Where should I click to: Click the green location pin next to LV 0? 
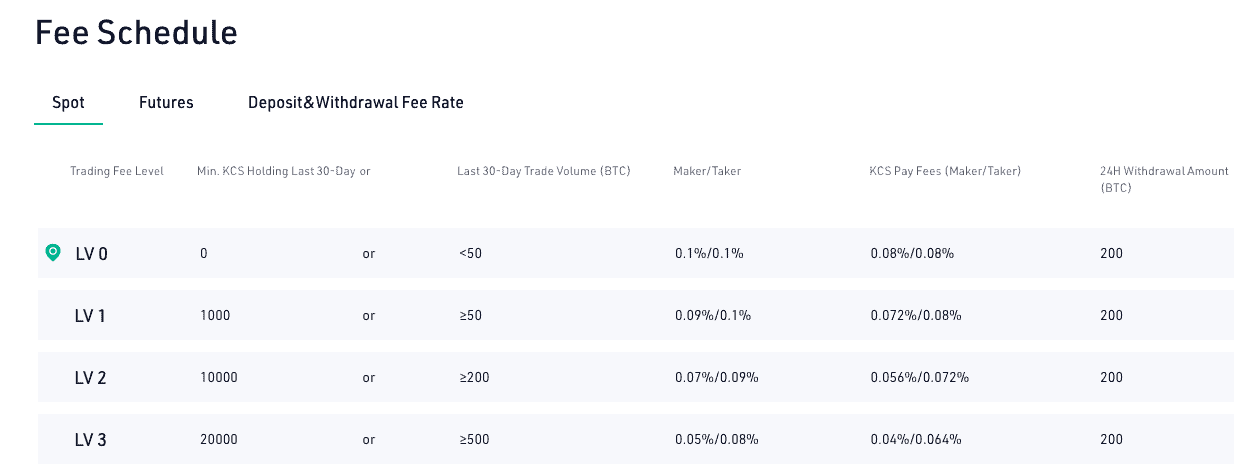[53, 253]
